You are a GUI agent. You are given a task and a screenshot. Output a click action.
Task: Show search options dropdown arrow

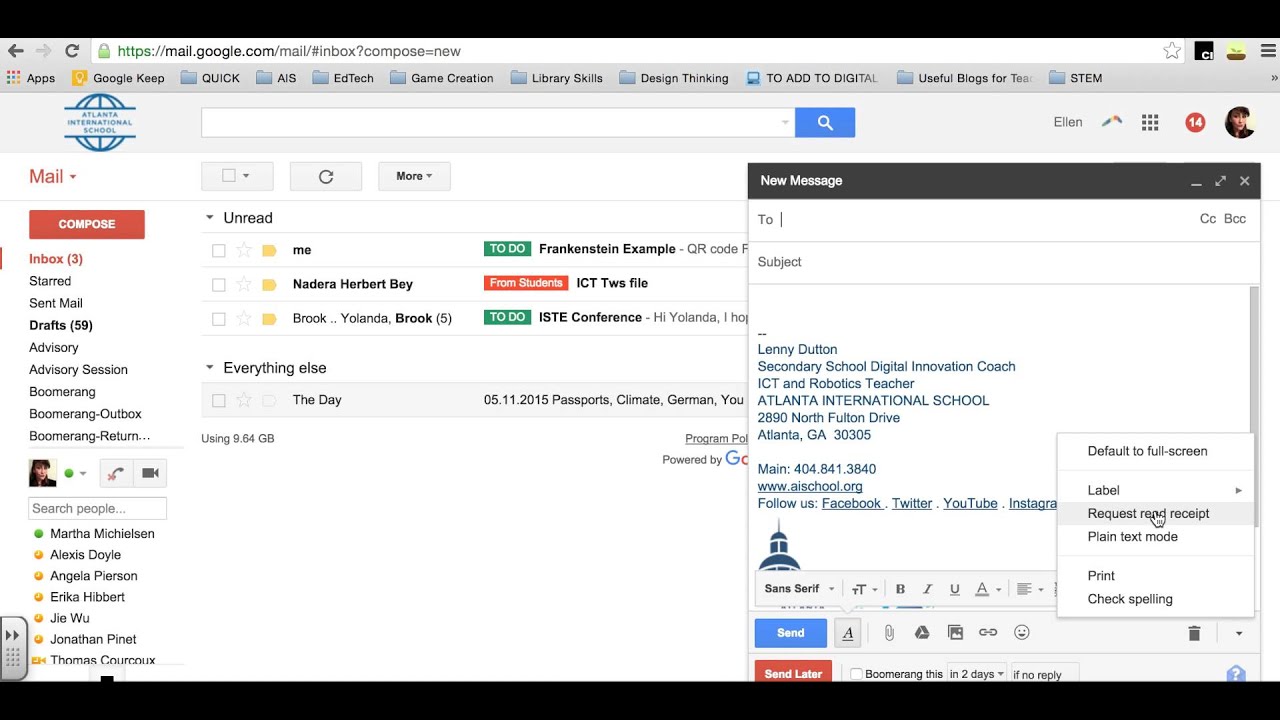point(785,122)
